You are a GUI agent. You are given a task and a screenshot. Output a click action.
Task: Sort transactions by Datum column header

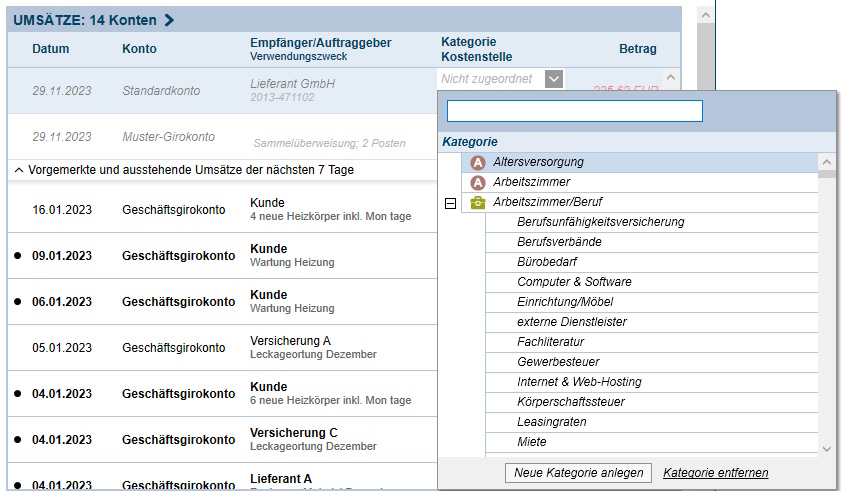[50, 49]
